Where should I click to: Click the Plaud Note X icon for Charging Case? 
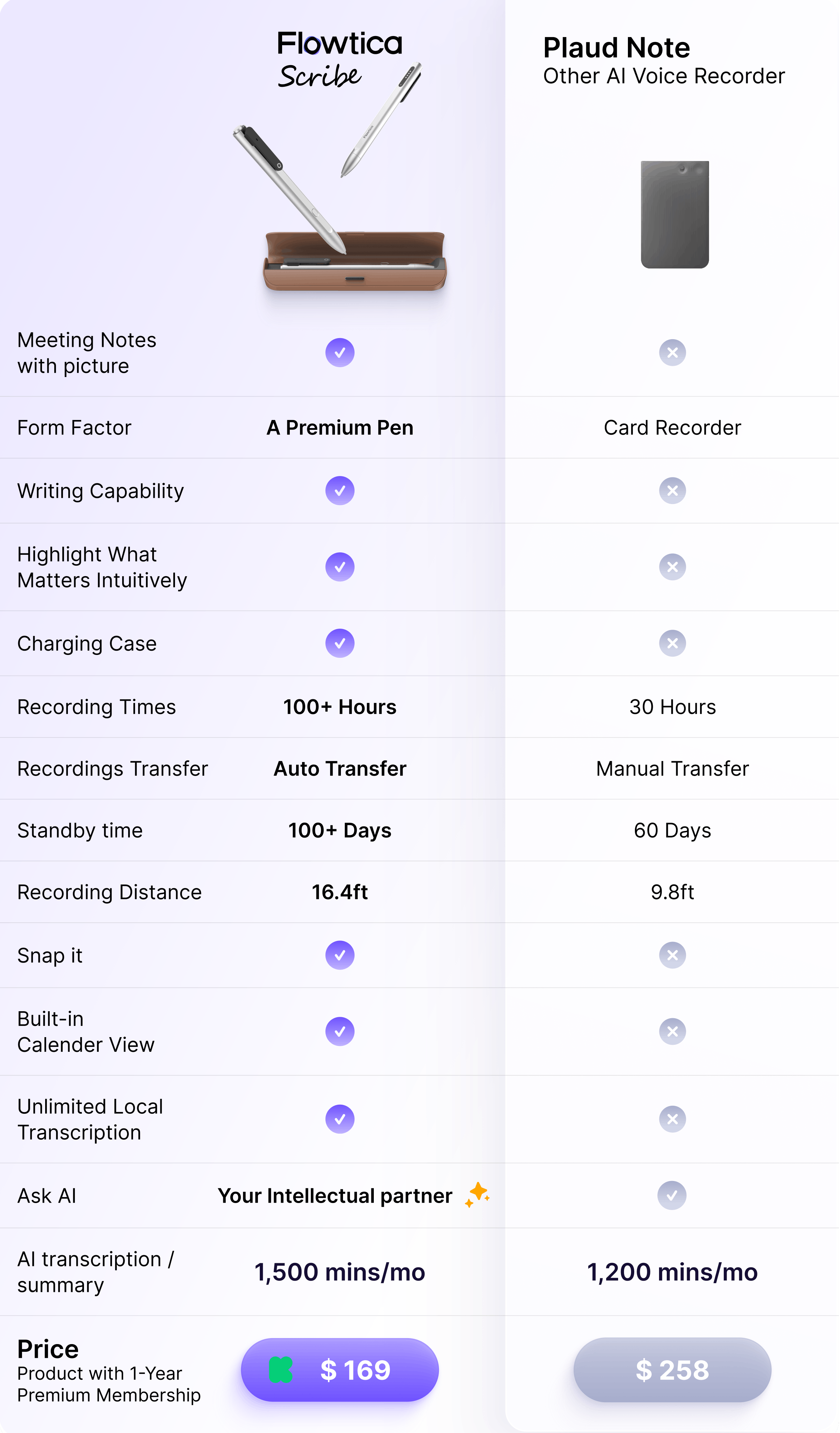click(672, 643)
